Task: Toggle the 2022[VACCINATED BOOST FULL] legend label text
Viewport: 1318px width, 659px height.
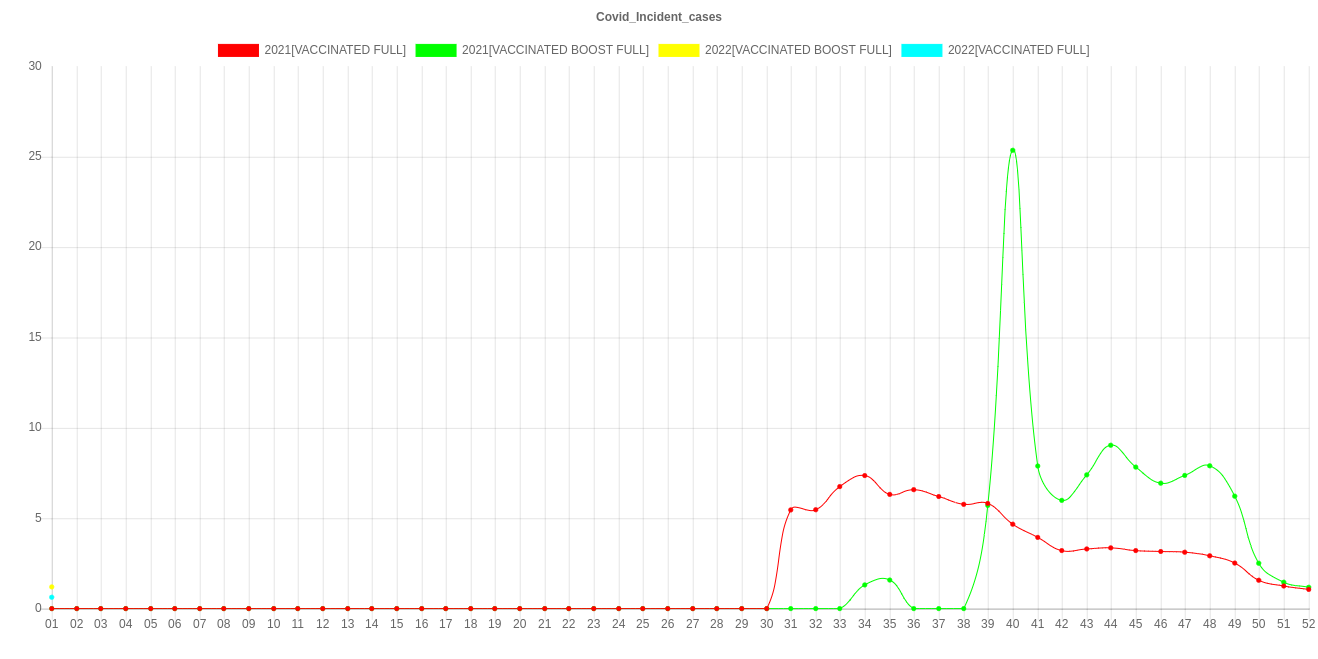Action: pos(797,50)
